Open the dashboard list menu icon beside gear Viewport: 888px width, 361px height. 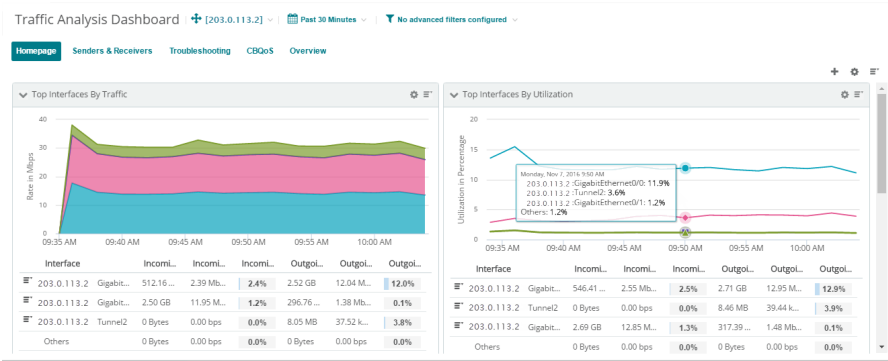pos(873,72)
